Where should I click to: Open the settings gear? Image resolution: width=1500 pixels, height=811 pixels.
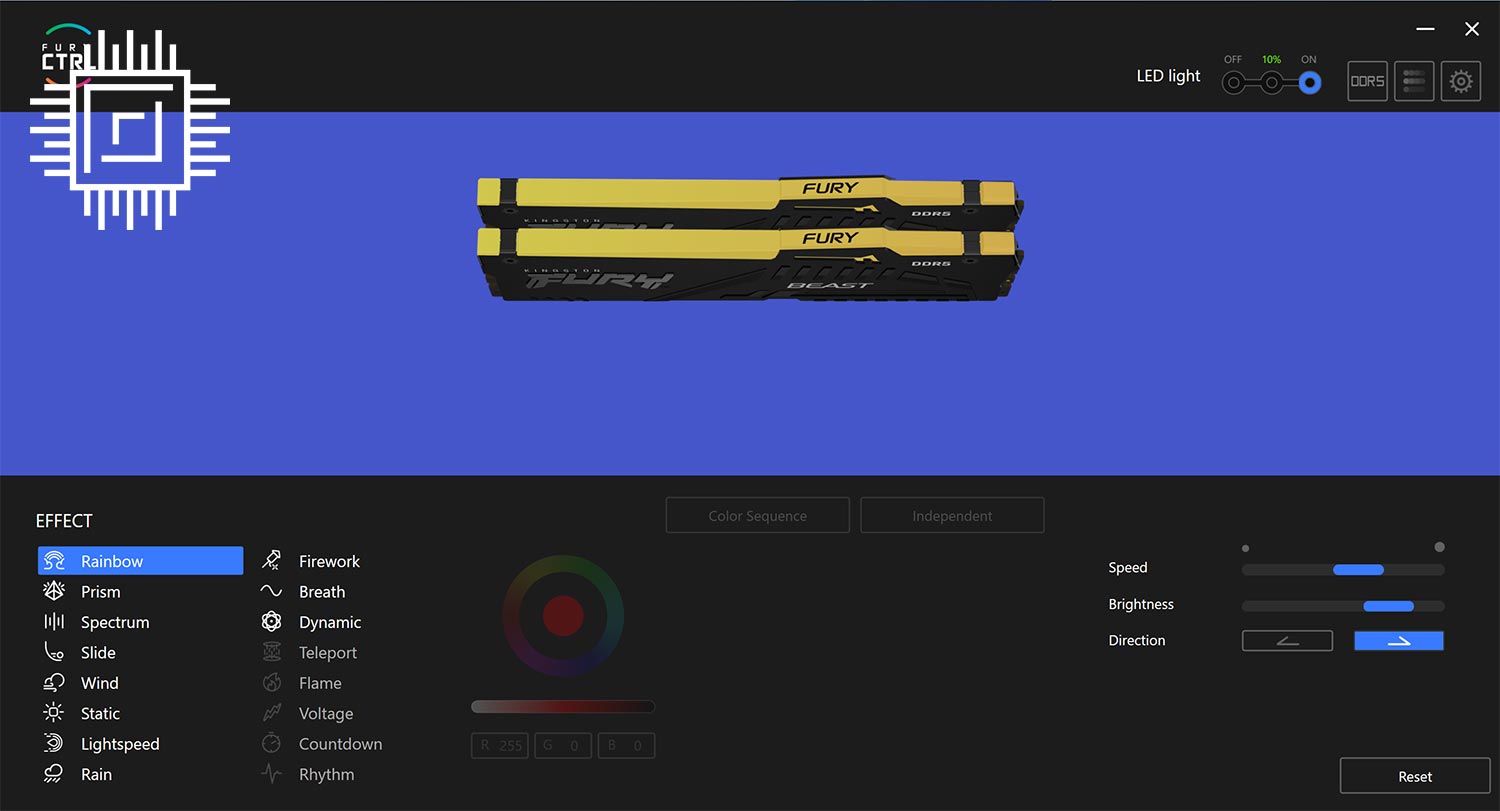tap(1461, 81)
